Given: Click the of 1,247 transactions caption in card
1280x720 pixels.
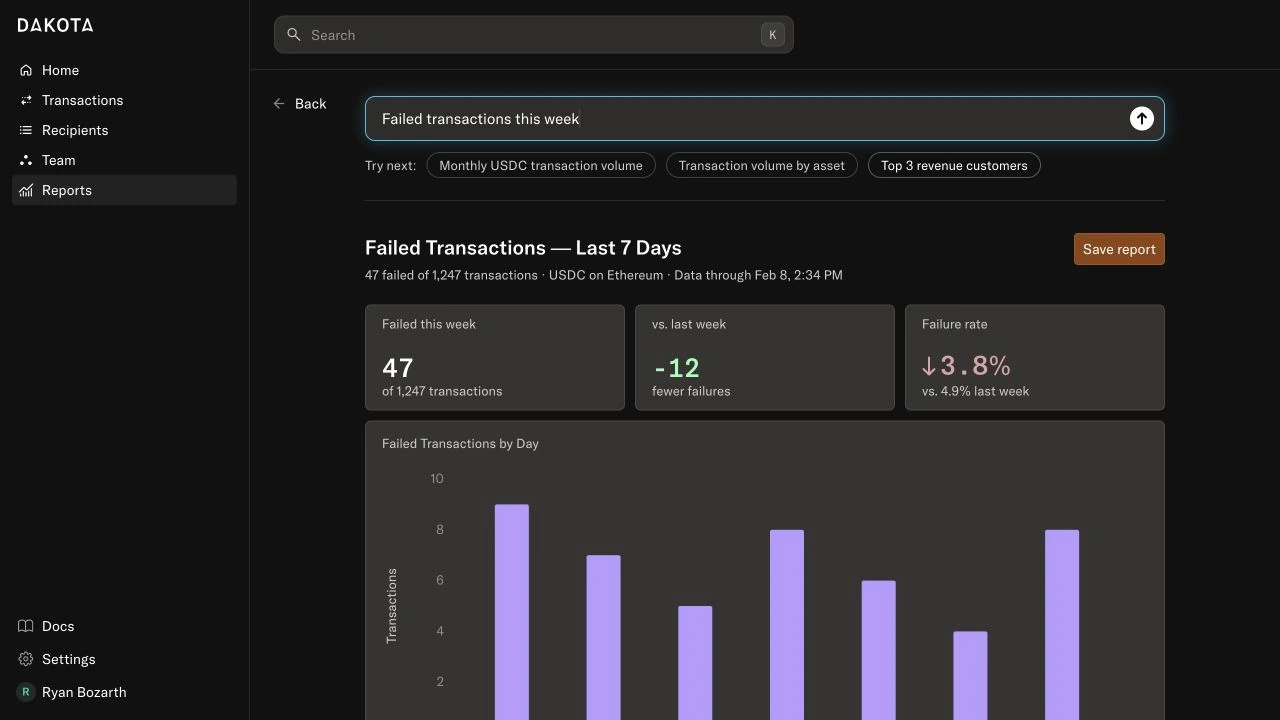Looking at the screenshot, I should pos(442,391).
